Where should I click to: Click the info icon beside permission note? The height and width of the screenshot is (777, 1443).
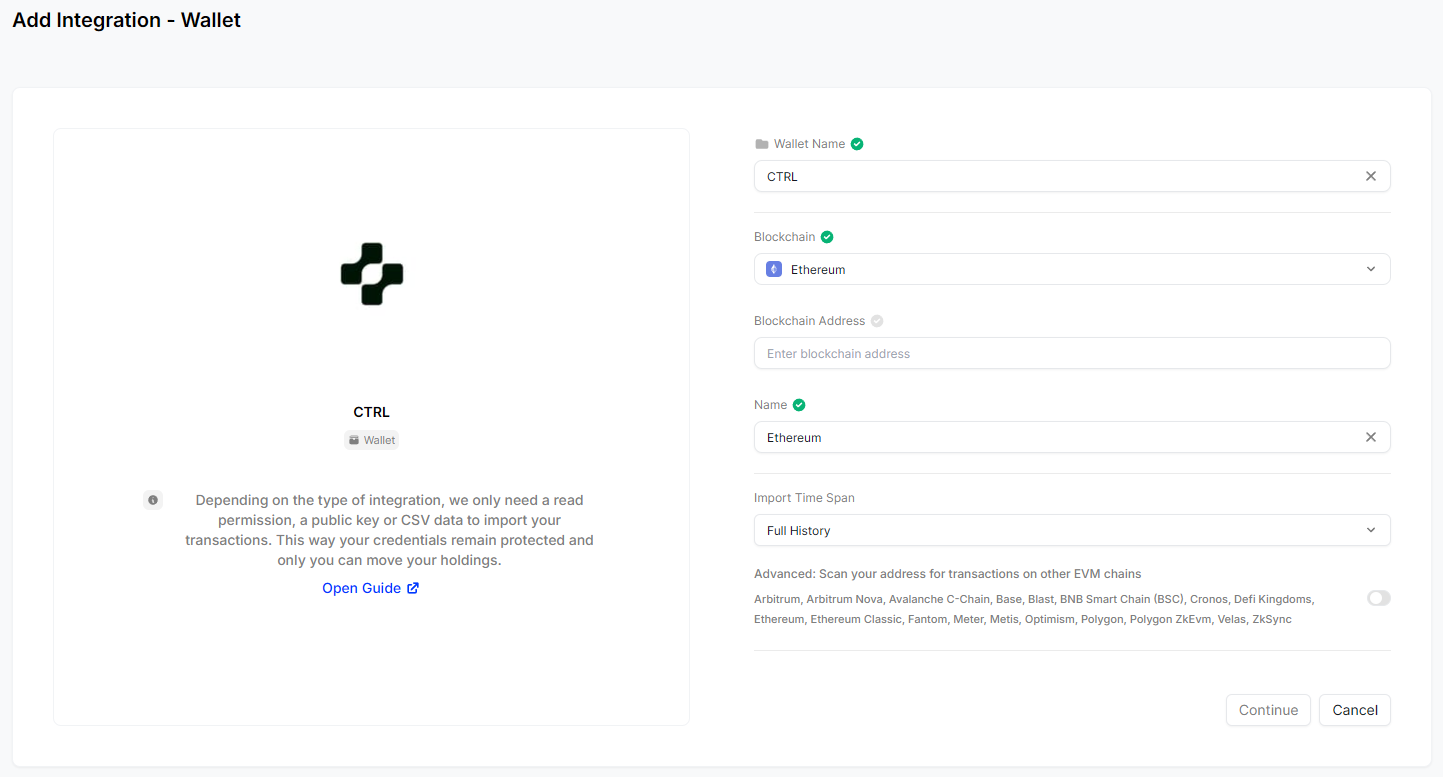153,500
